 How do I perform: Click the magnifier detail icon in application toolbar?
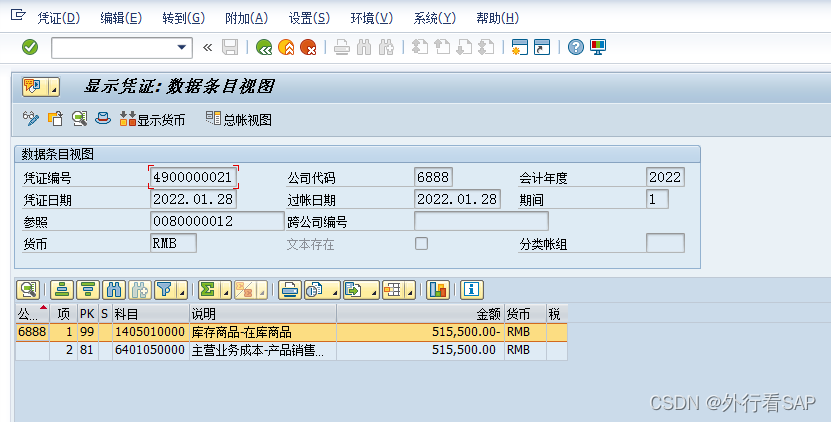[79, 118]
